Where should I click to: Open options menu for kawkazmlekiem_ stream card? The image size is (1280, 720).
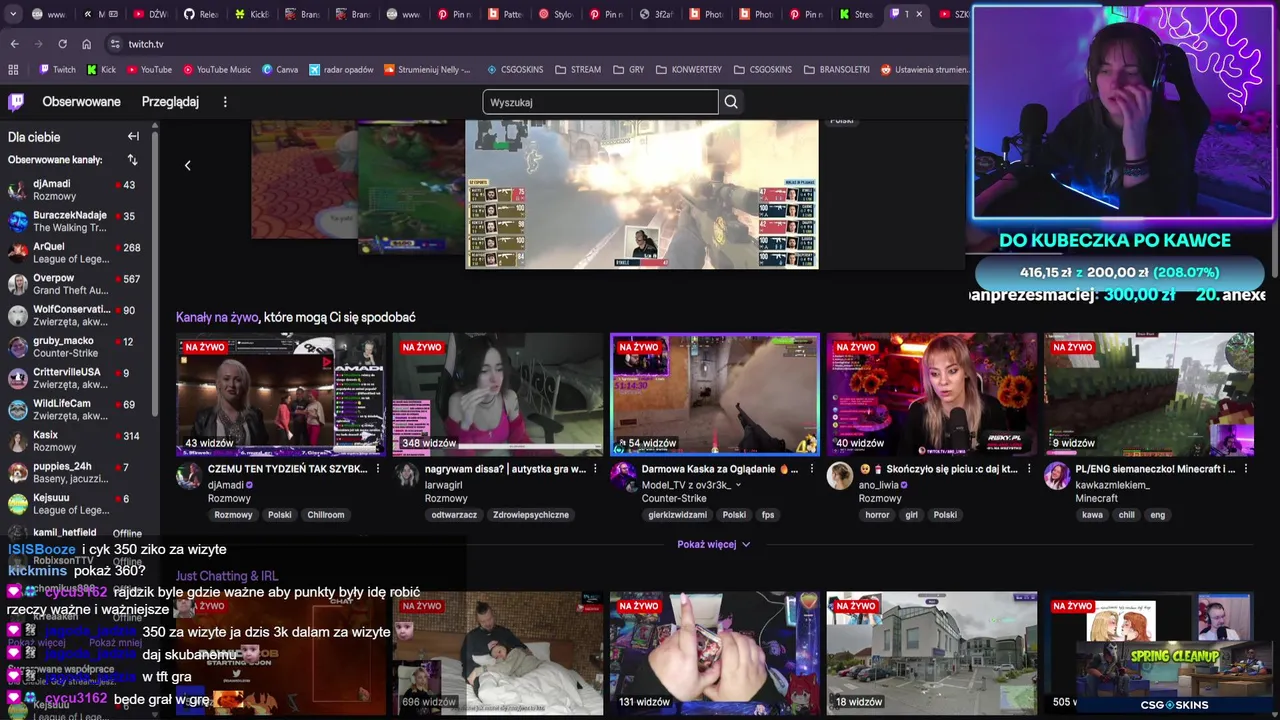1246,469
